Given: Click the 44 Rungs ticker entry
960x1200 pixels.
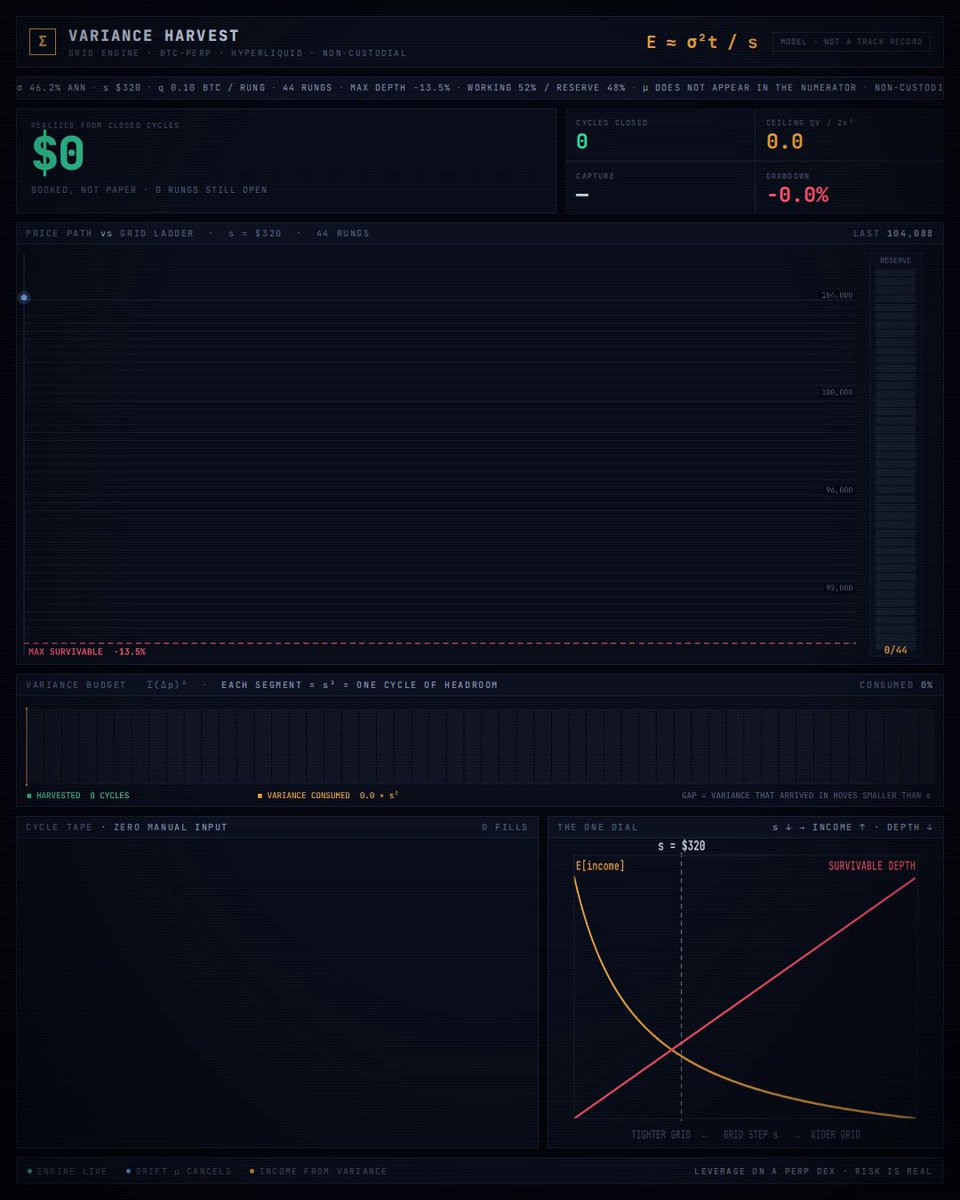Looking at the screenshot, I should [x=308, y=88].
